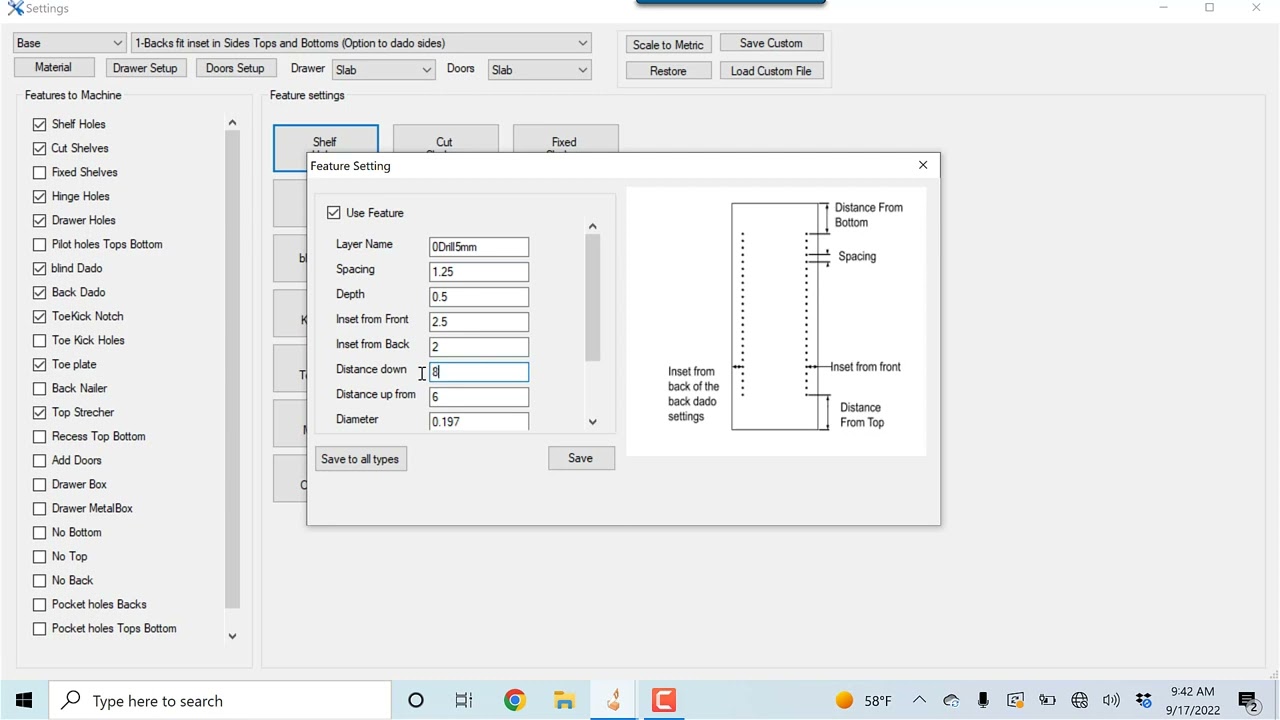The height and width of the screenshot is (720, 1280).
Task: Click feature settings scroll up arrow
Action: pos(592,227)
